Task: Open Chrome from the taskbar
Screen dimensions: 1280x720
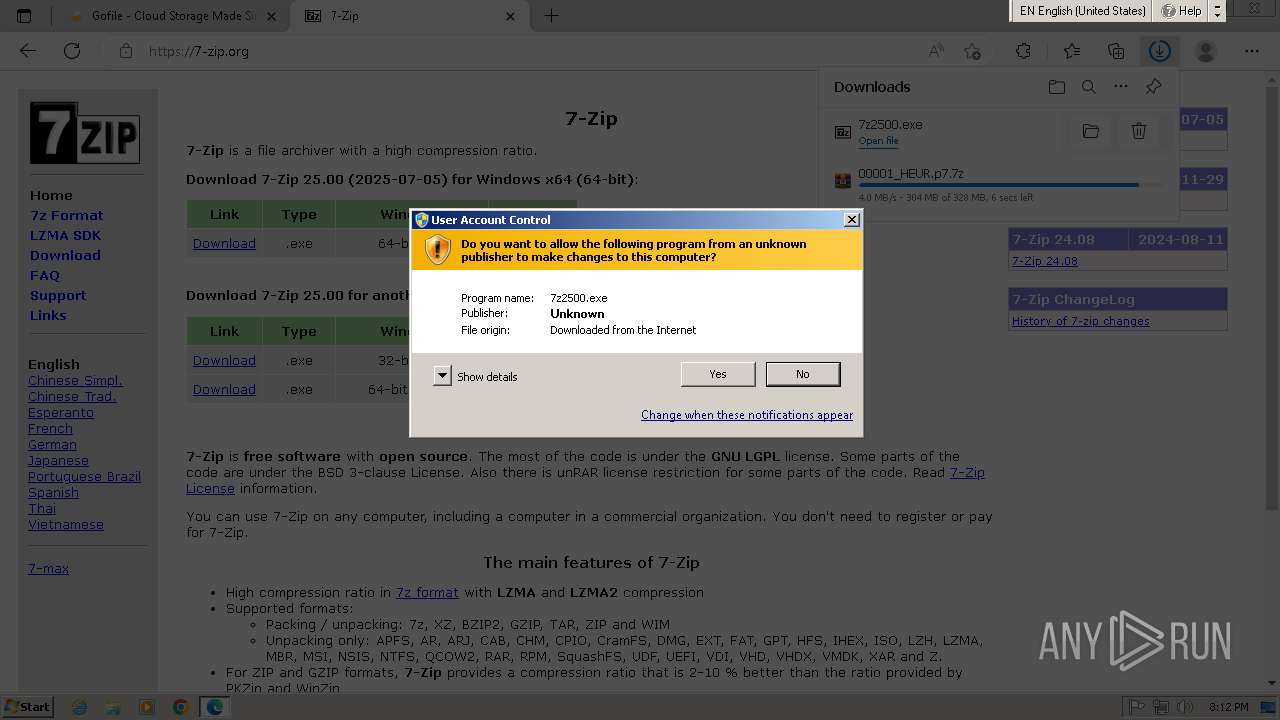Action: pyautogui.click(x=180, y=707)
